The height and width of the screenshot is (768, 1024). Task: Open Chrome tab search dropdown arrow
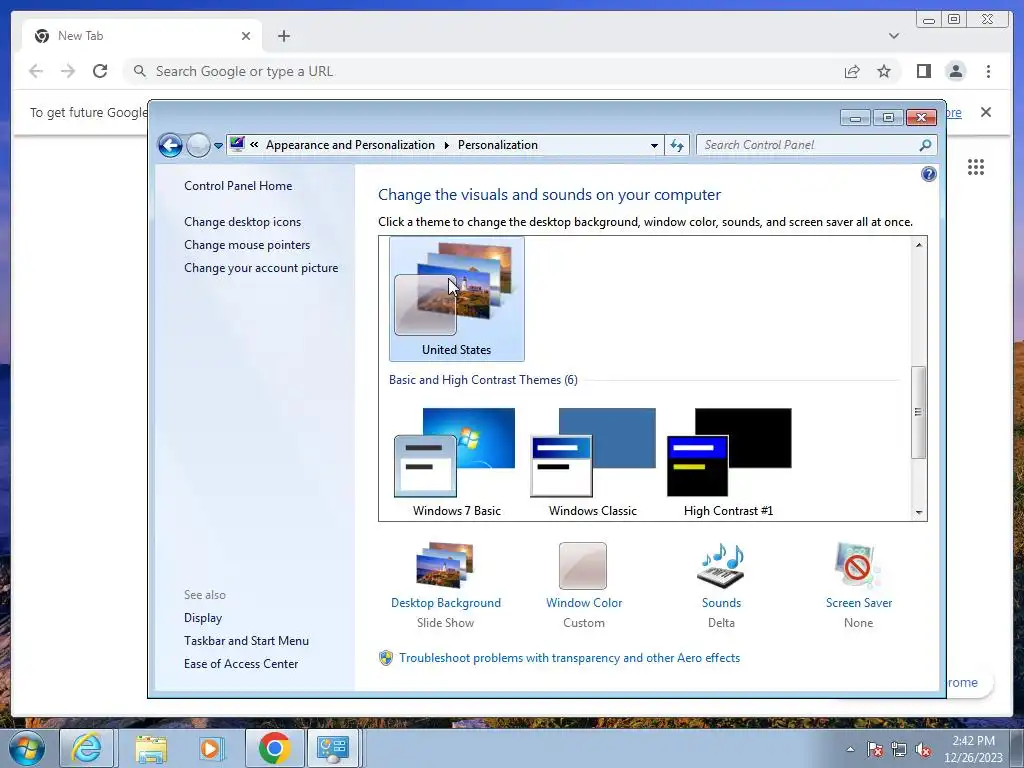click(x=894, y=36)
